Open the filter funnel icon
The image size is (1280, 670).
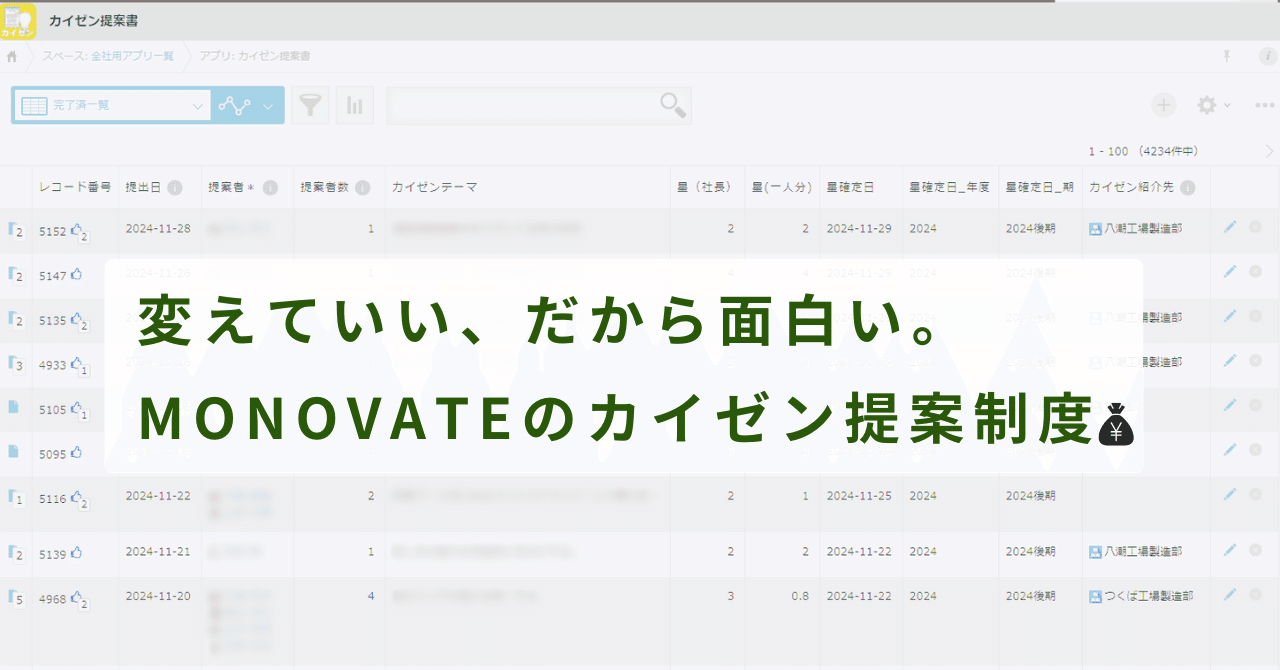[310, 104]
